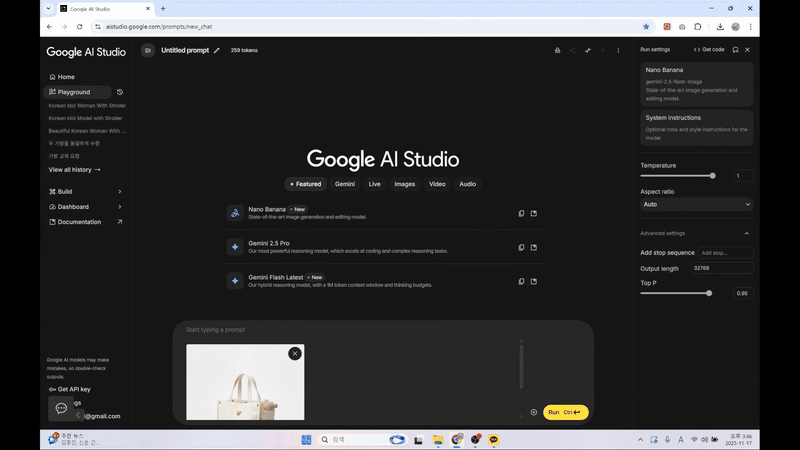Open the Aspect ratio Auto dropdown

click(696, 204)
